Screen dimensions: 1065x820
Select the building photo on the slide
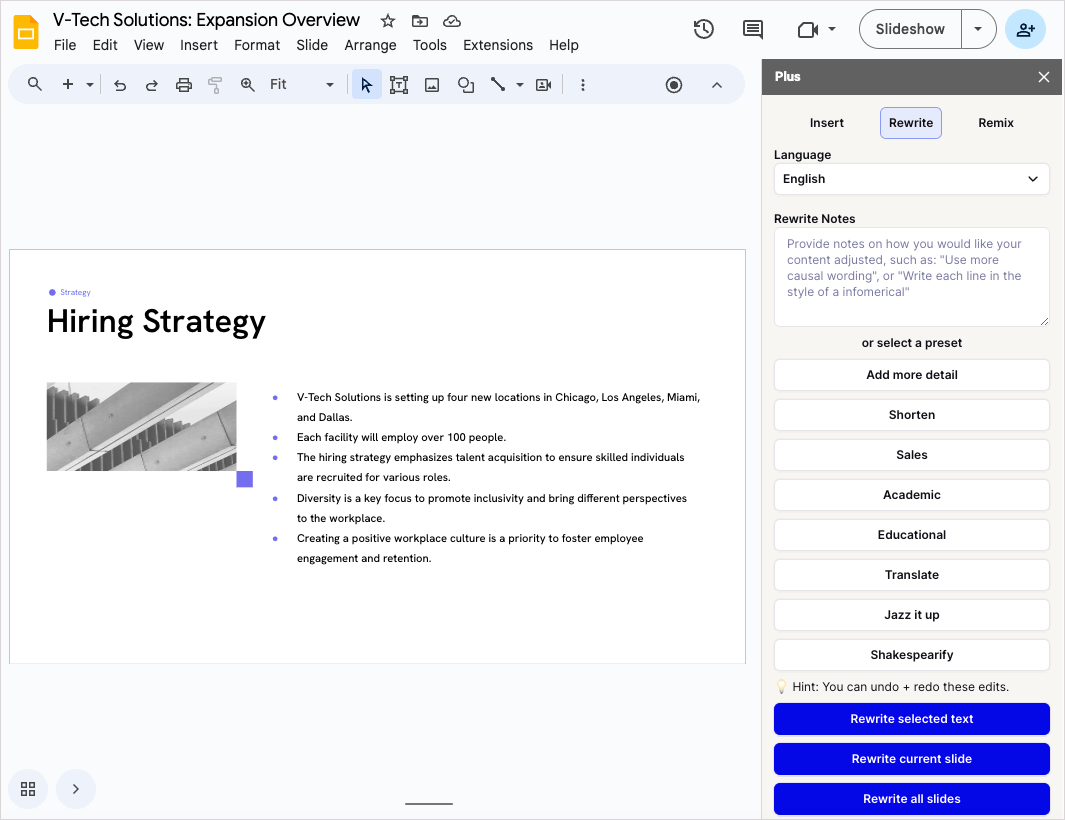(x=141, y=427)
